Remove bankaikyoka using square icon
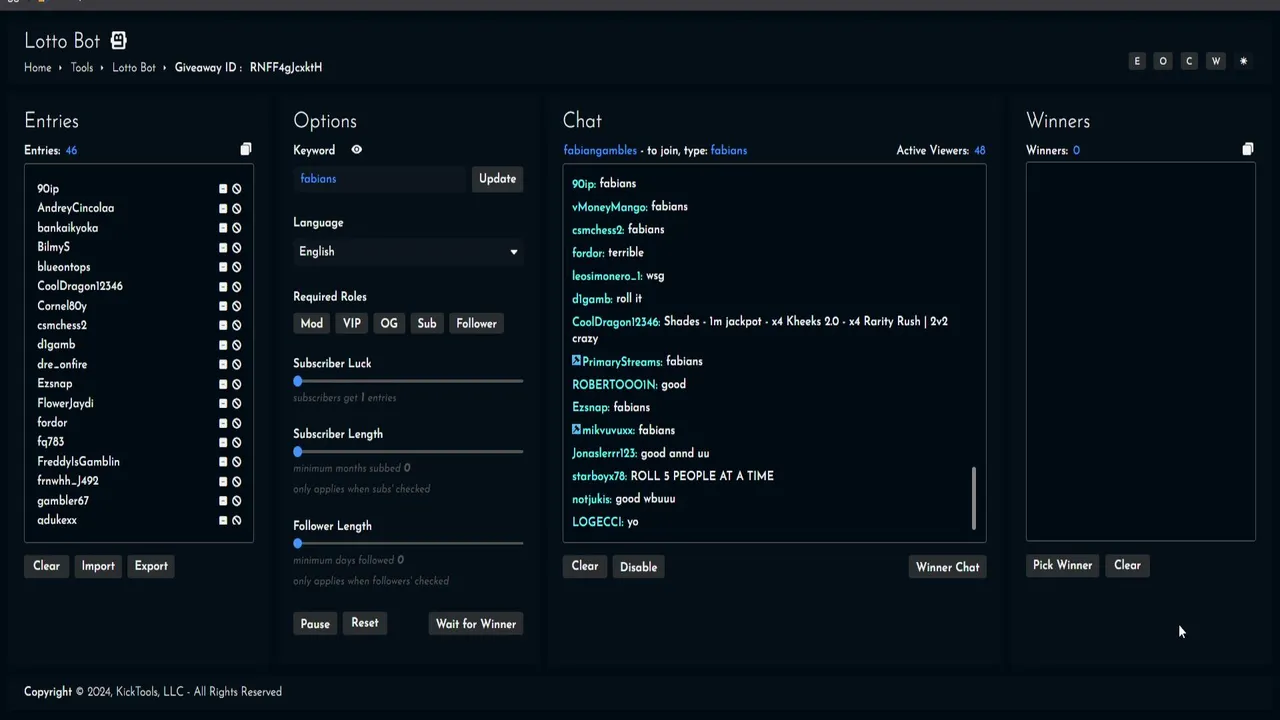This screenshot has width=1280, height=720. point(223,228)
